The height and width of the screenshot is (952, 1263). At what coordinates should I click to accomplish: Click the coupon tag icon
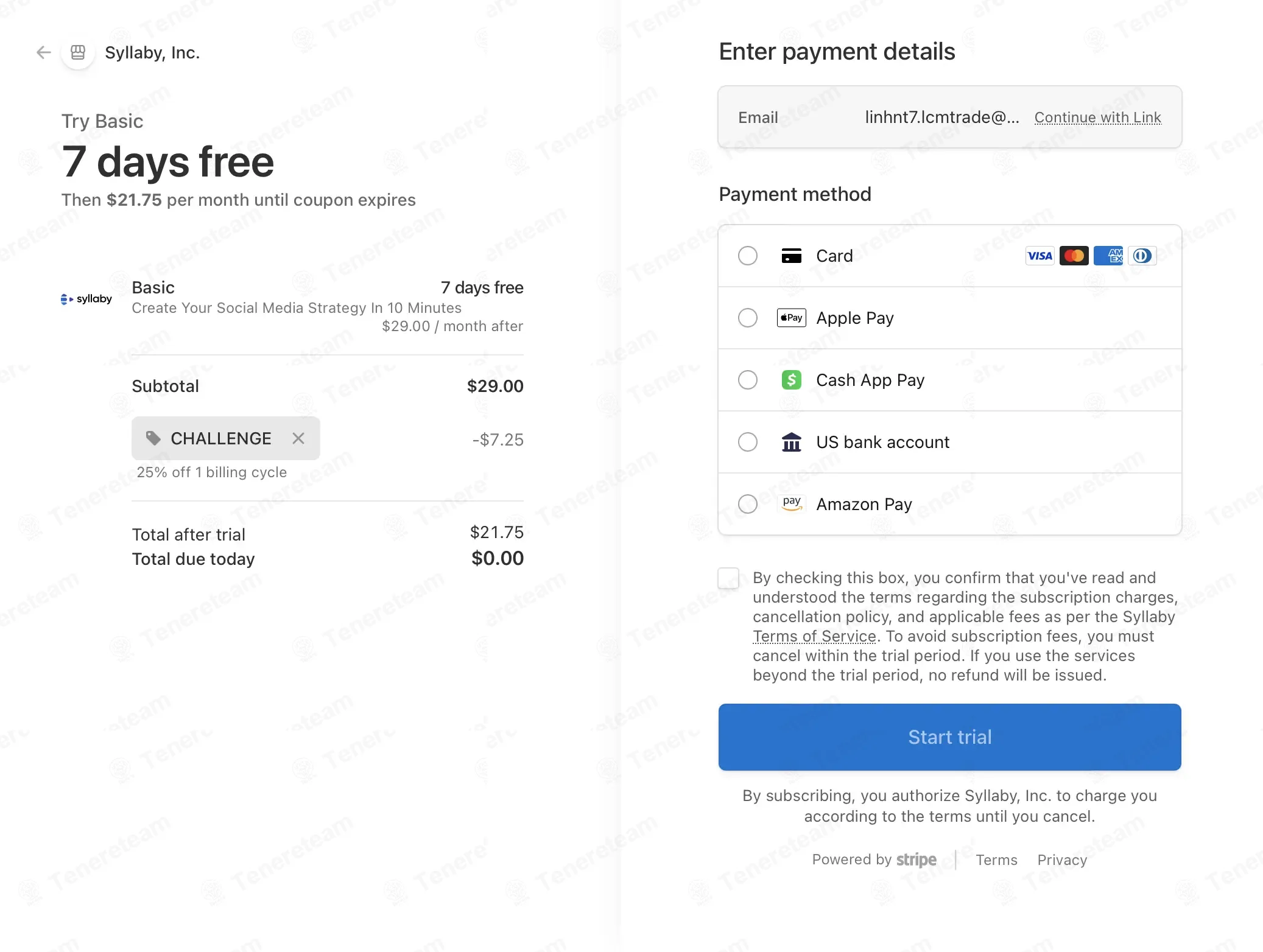pos(153,438)
